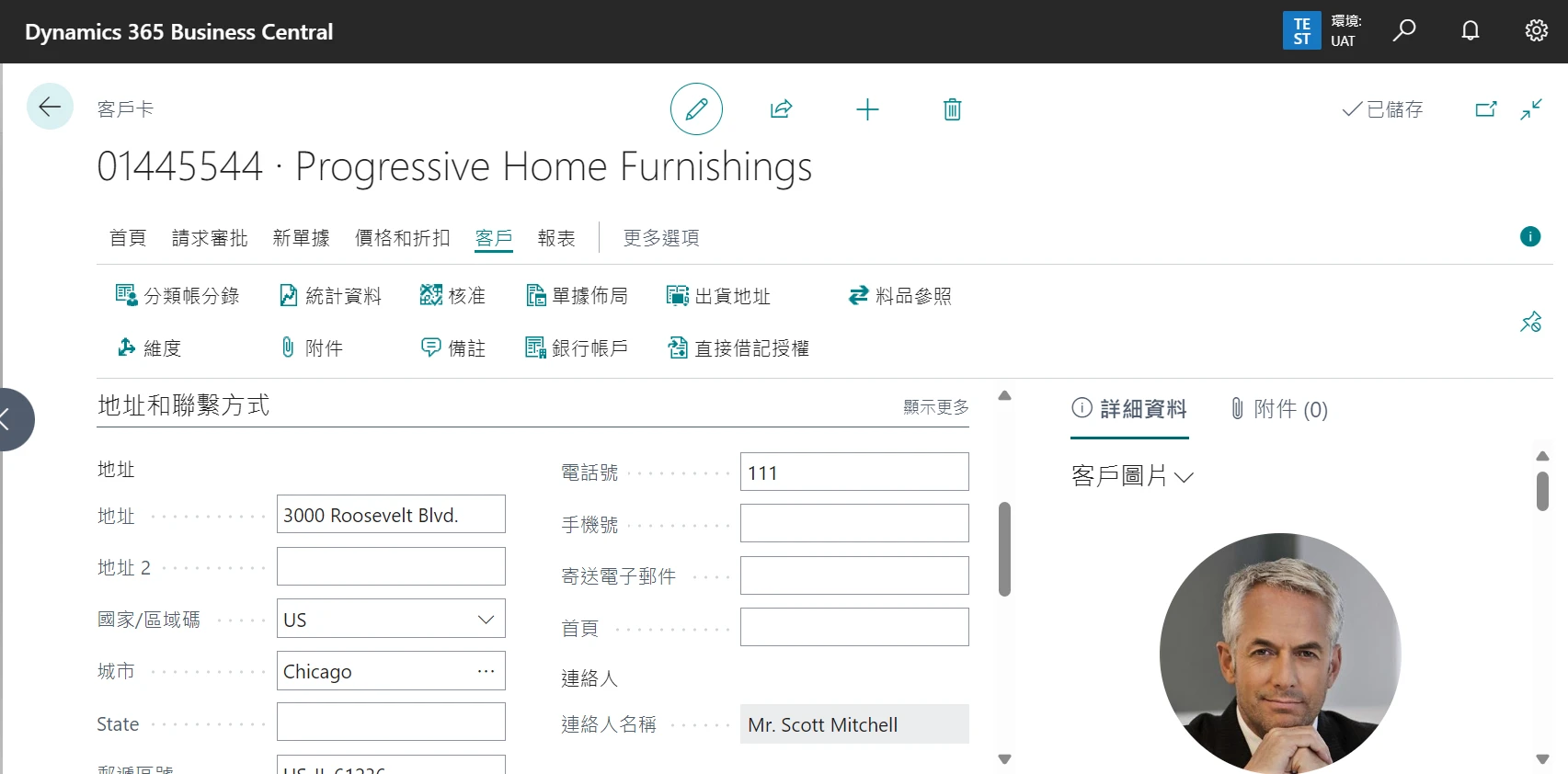Expand the 客戶圖片 chevron
The image size is (1568, 774).
pos(1185,477)
